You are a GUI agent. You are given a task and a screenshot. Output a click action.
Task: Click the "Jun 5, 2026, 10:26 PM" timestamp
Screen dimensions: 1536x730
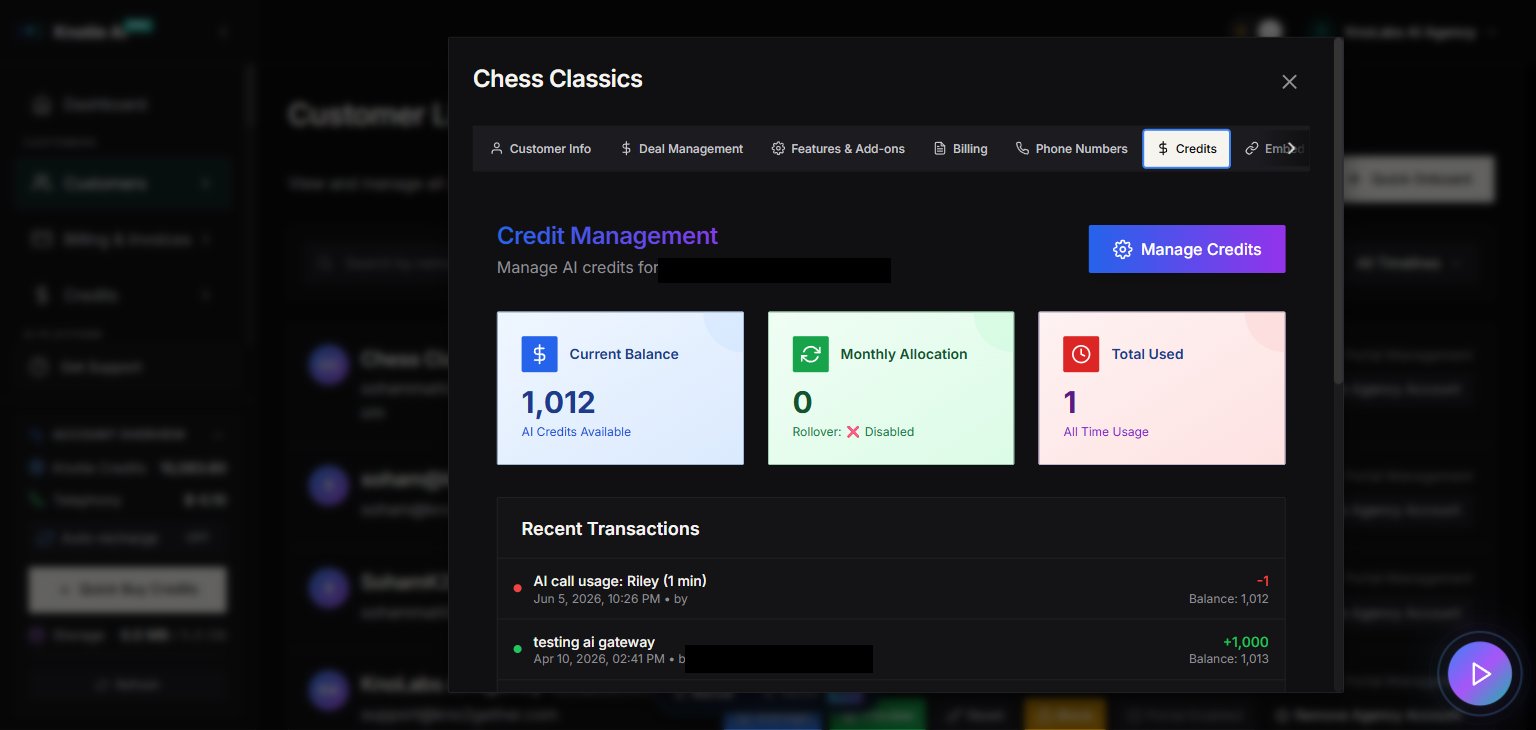[597, 599]
